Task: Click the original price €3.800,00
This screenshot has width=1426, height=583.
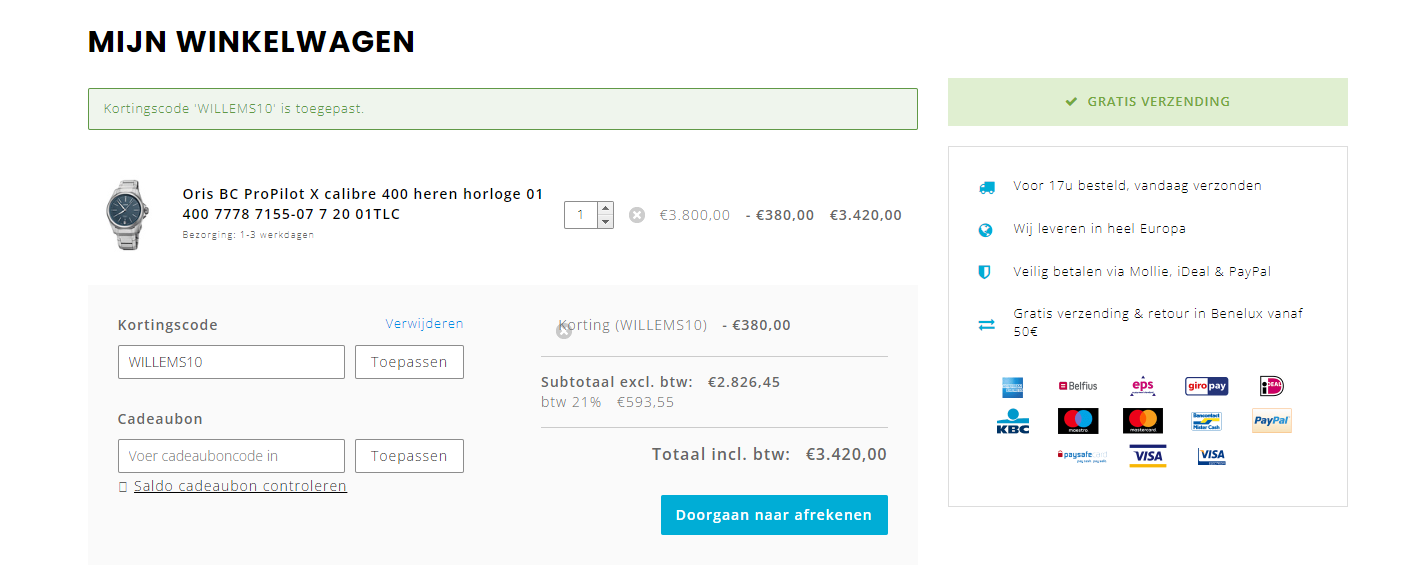Action: [x=695, y=215]
